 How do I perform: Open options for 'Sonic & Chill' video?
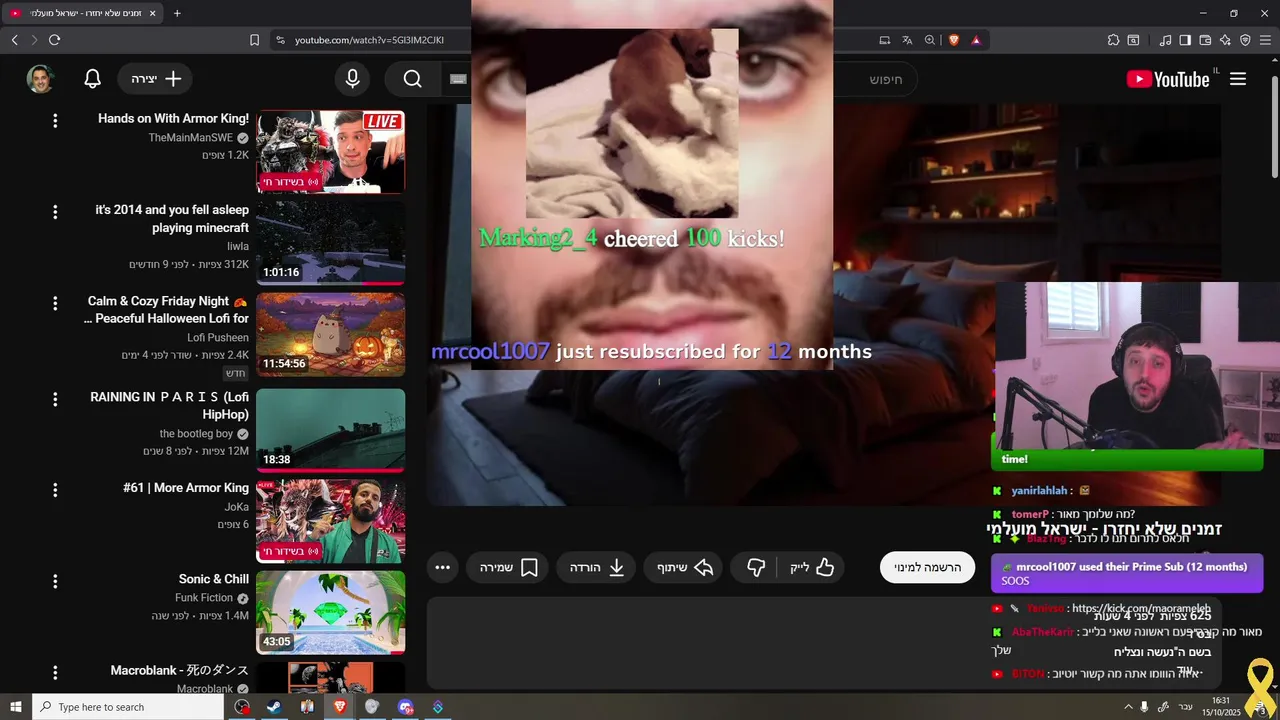(55, 581)
